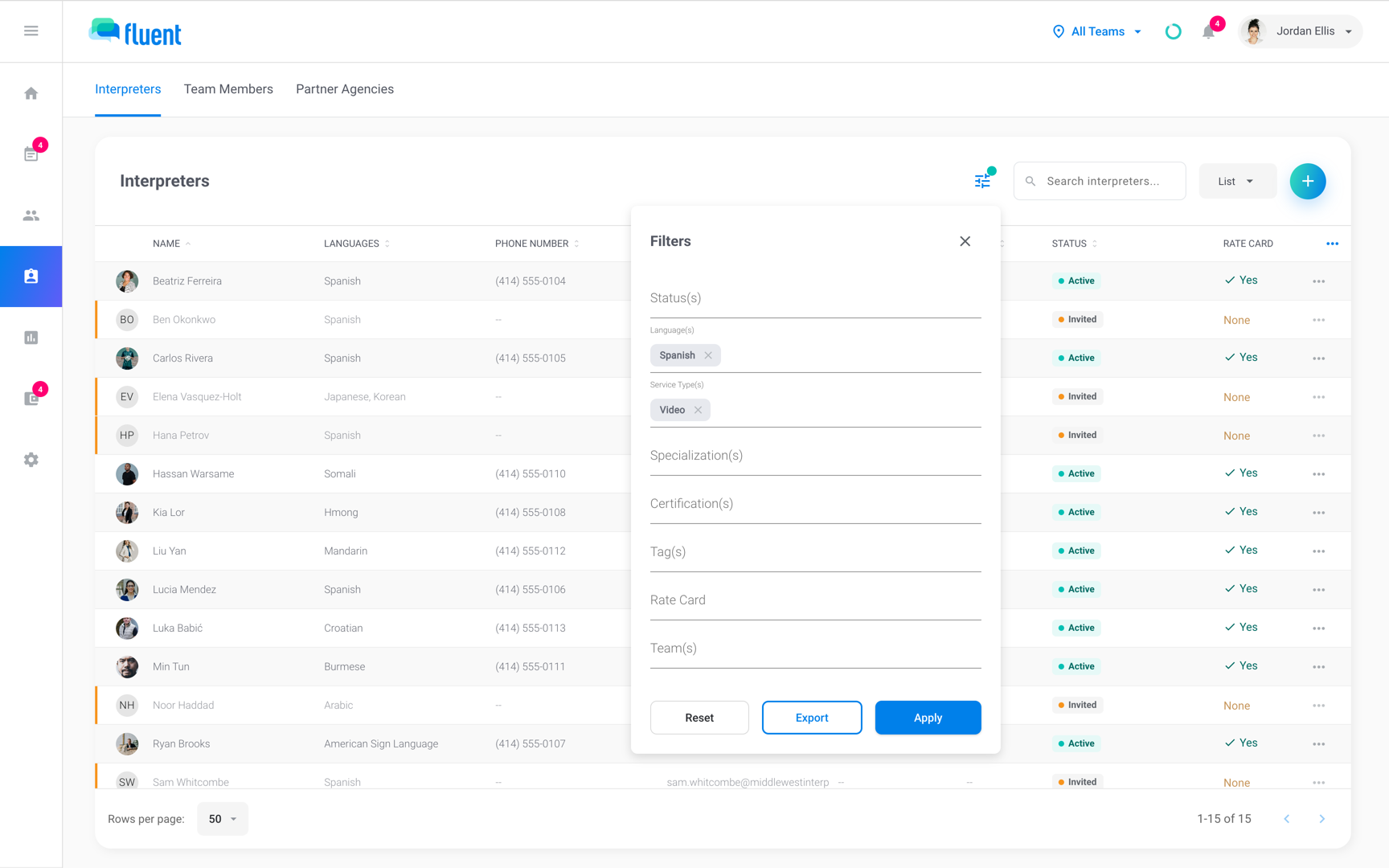The height and width of the screenshot is (868, 1389).
Task: Switch to Team Members tab
Action: click(x=228, y=89)
